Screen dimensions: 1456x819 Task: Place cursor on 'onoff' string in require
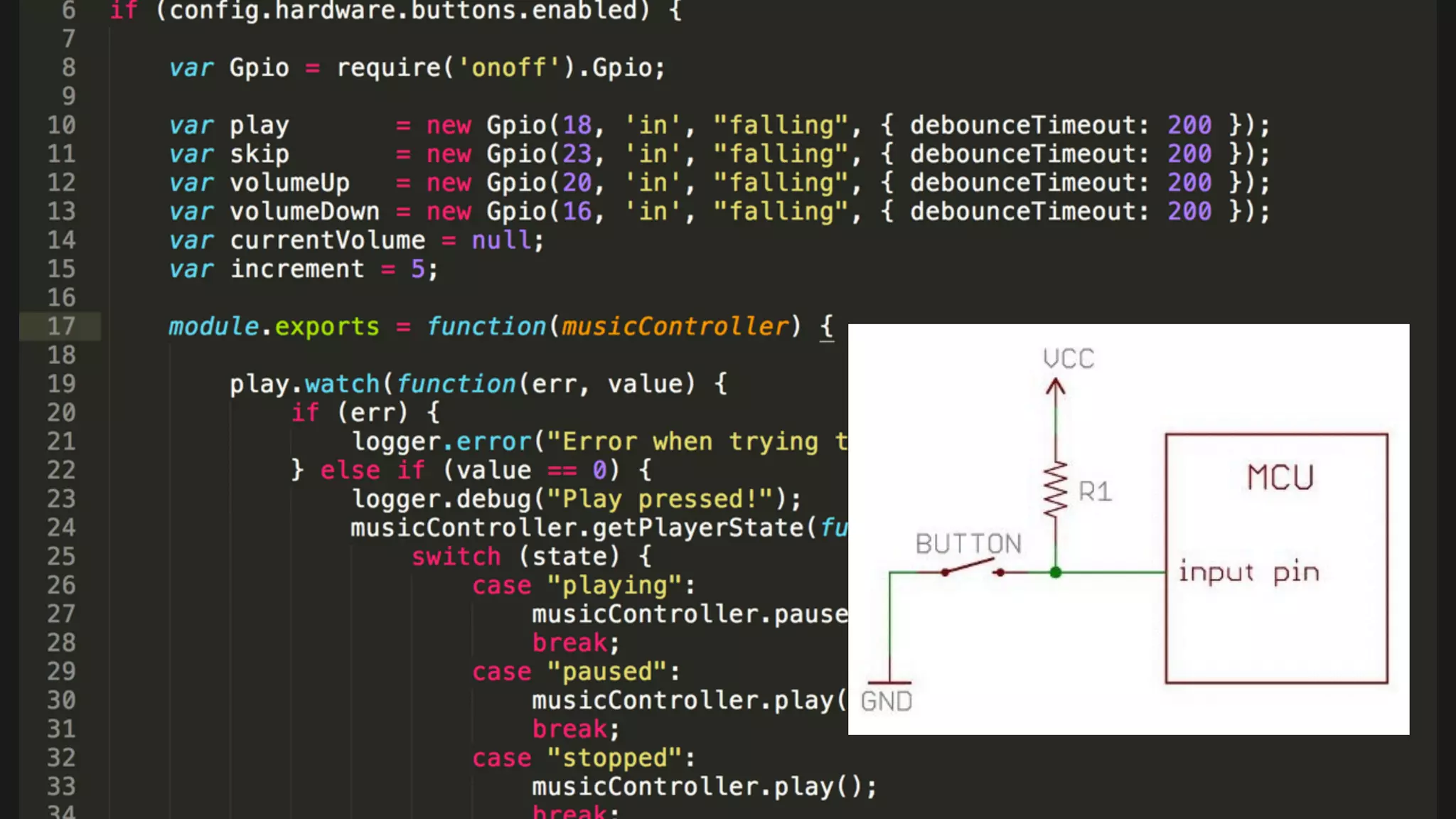coord(508,68)
